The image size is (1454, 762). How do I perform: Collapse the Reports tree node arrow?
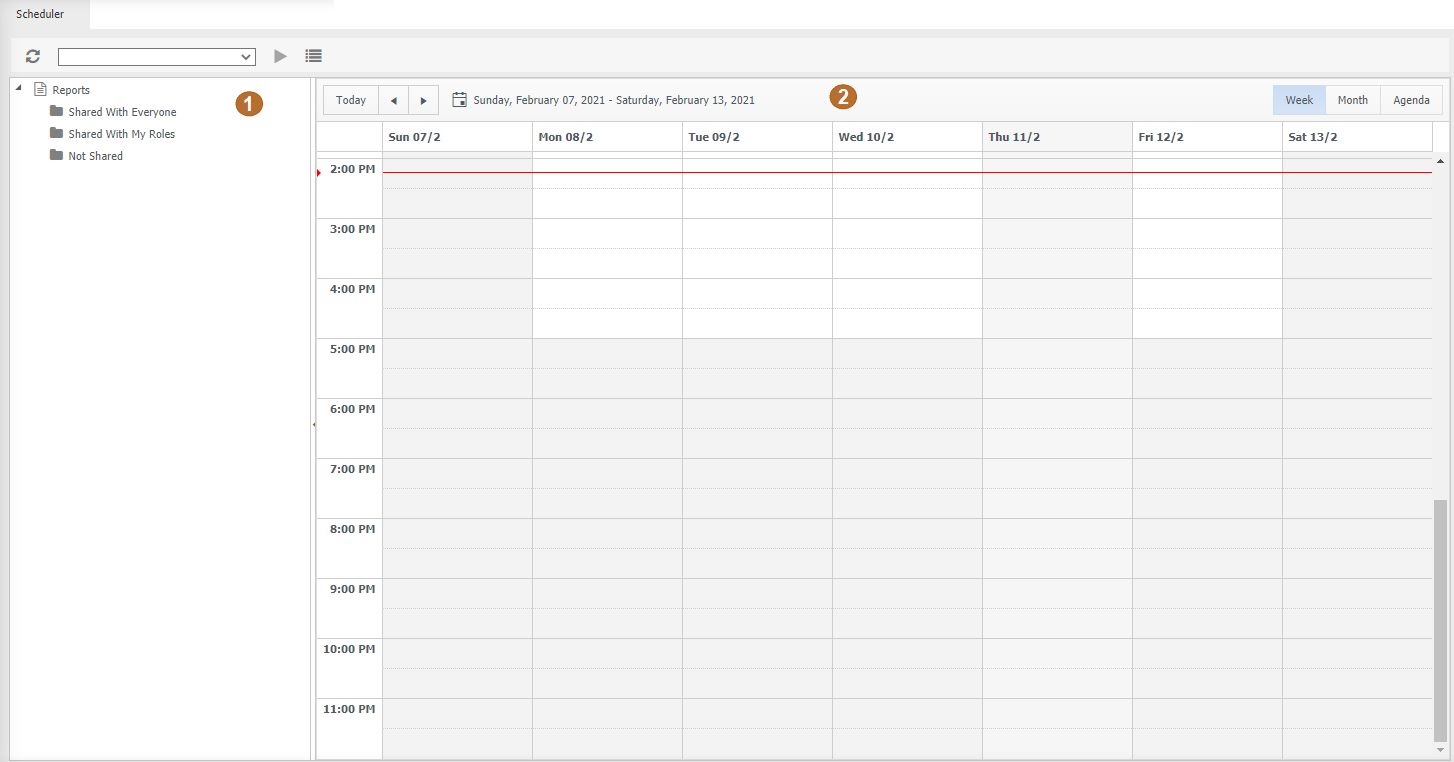click(19, 88)
